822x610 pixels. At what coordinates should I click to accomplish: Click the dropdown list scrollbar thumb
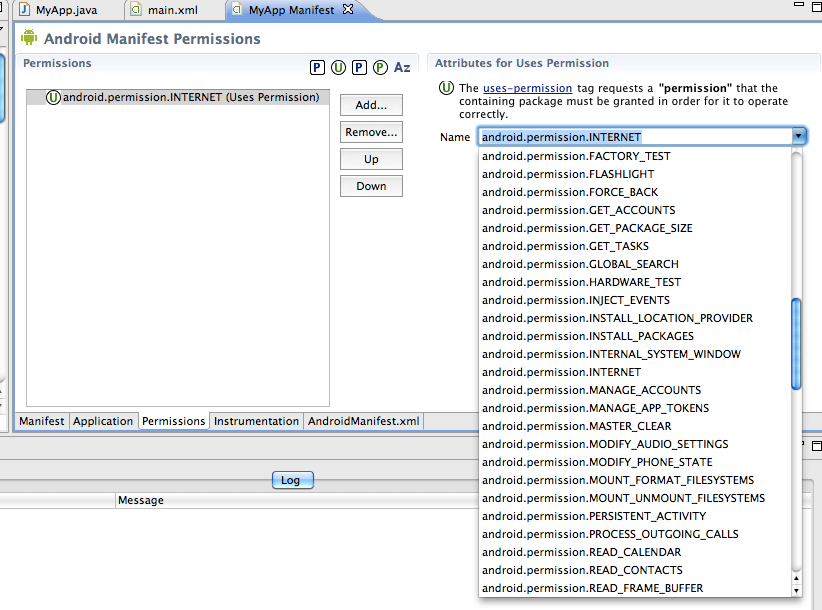coord(796,343)
